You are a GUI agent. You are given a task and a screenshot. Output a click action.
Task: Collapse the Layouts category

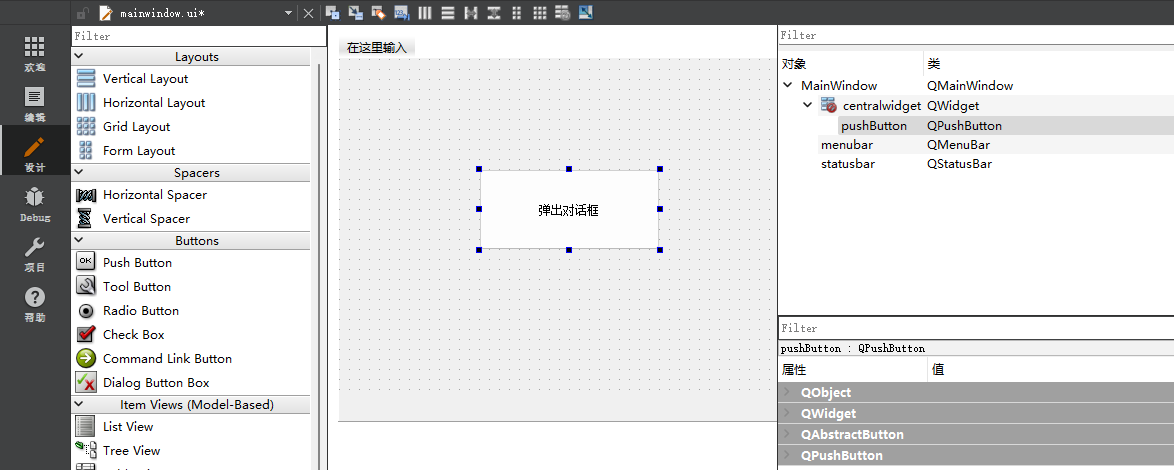click(x=79, y=57)
